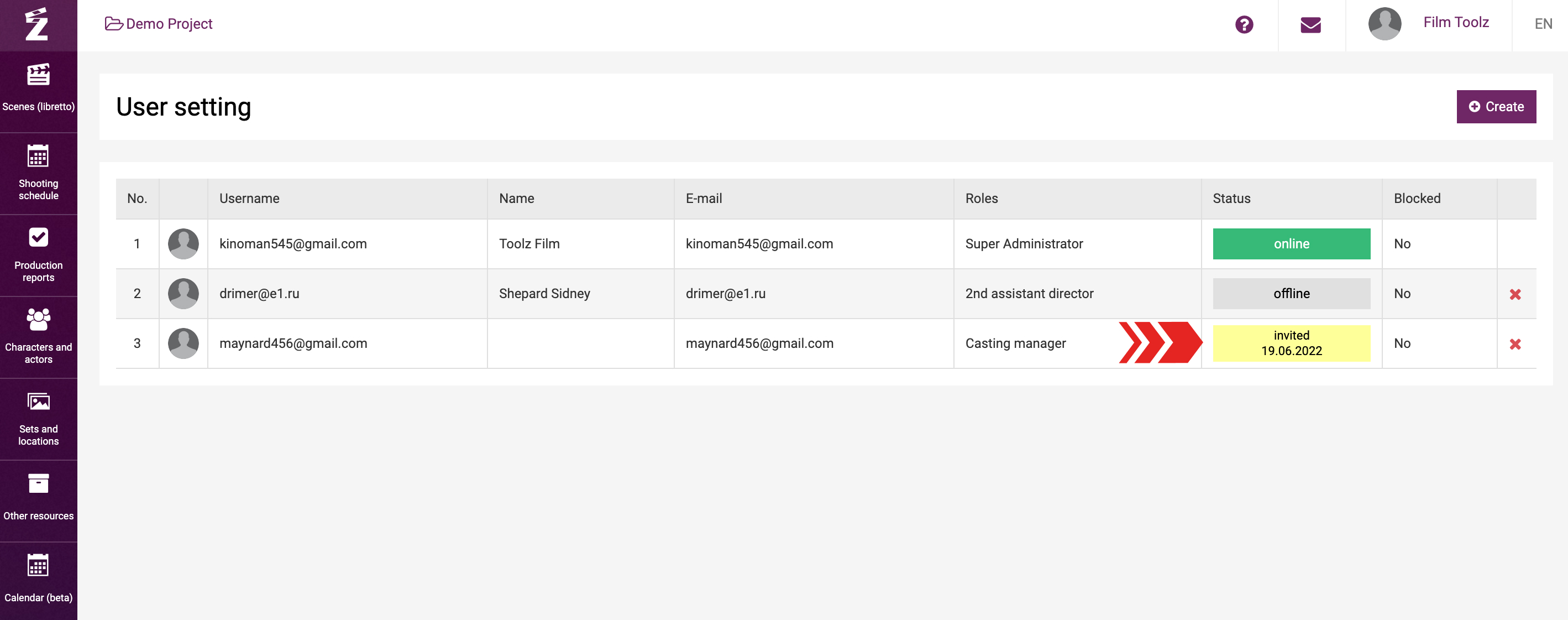This screenshot has width=1568, height=620.
Task: Open the Scenes (libretto) section
Action: click(x=38, y=88)
